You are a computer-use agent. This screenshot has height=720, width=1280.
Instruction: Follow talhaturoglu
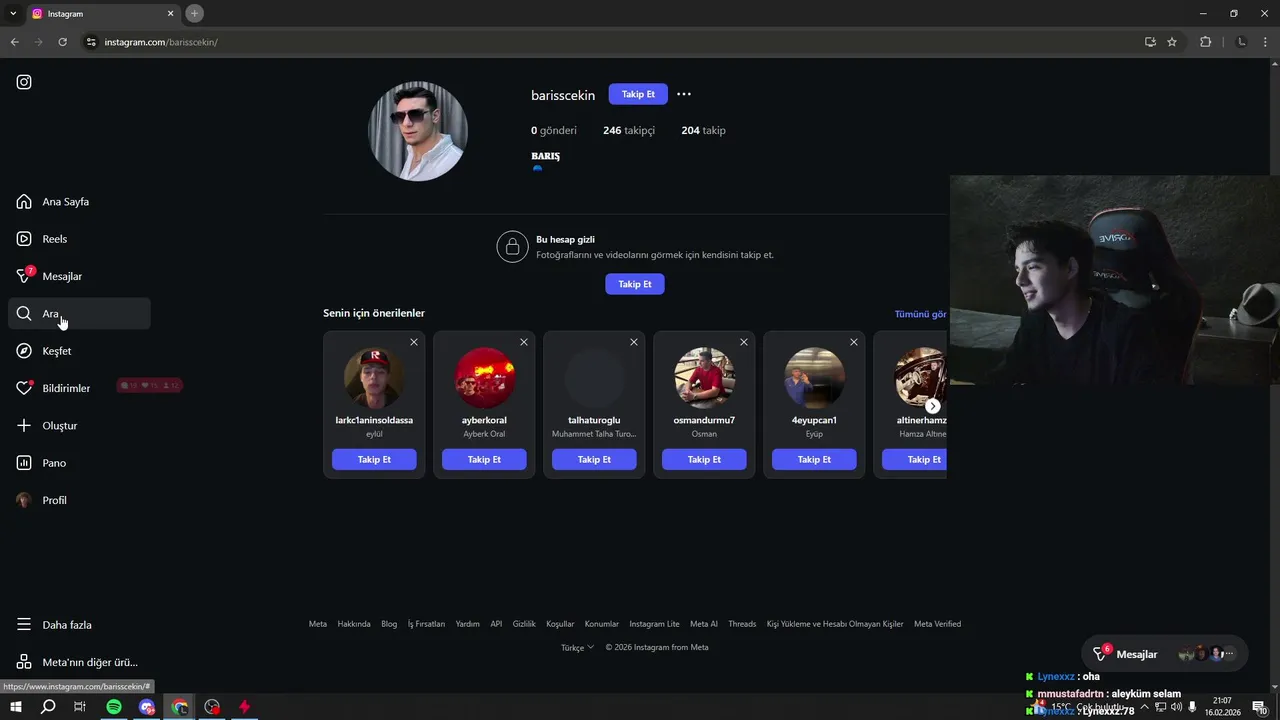pos(594,460)
